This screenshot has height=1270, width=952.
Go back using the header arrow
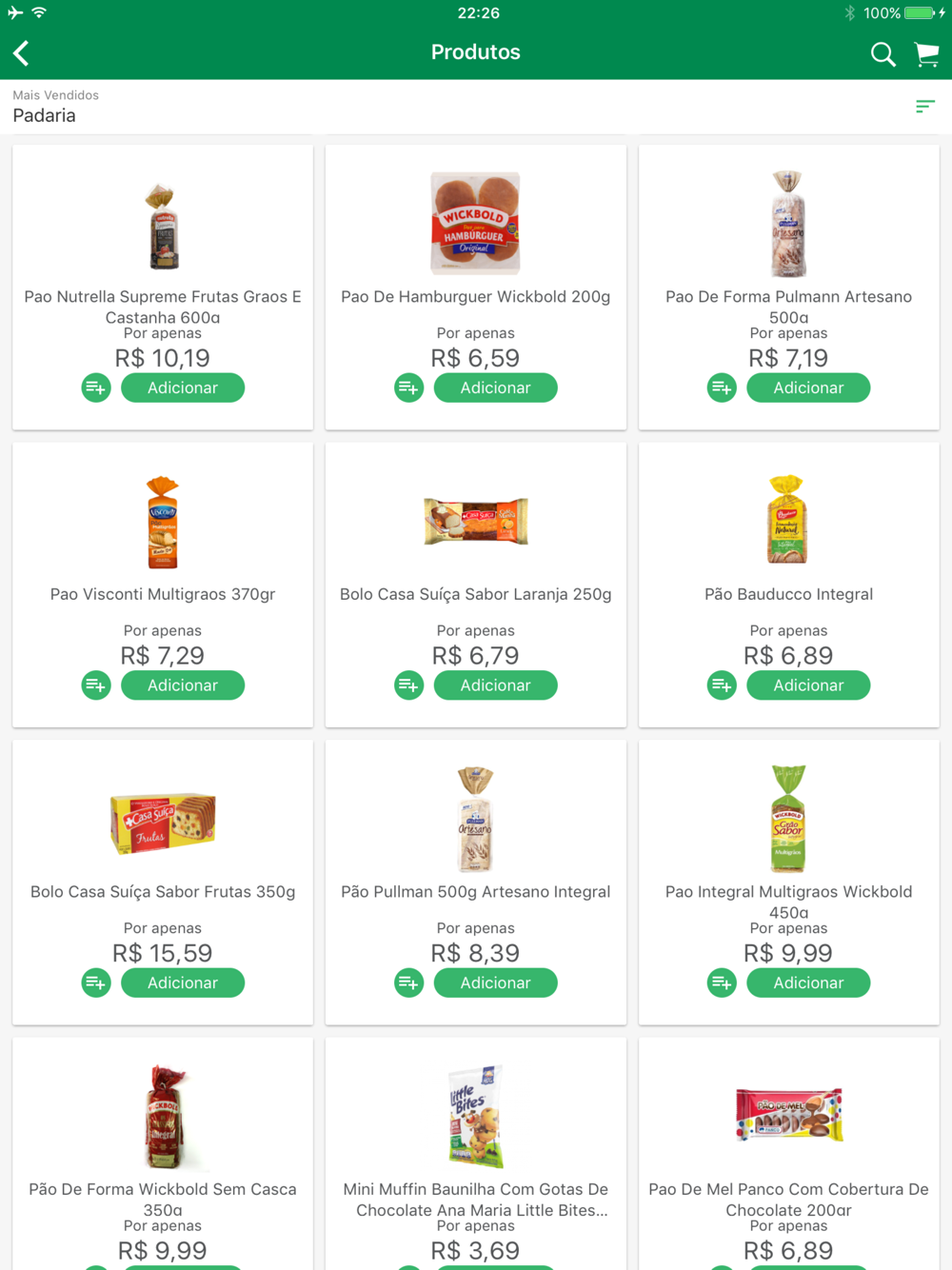coord(21,53)
